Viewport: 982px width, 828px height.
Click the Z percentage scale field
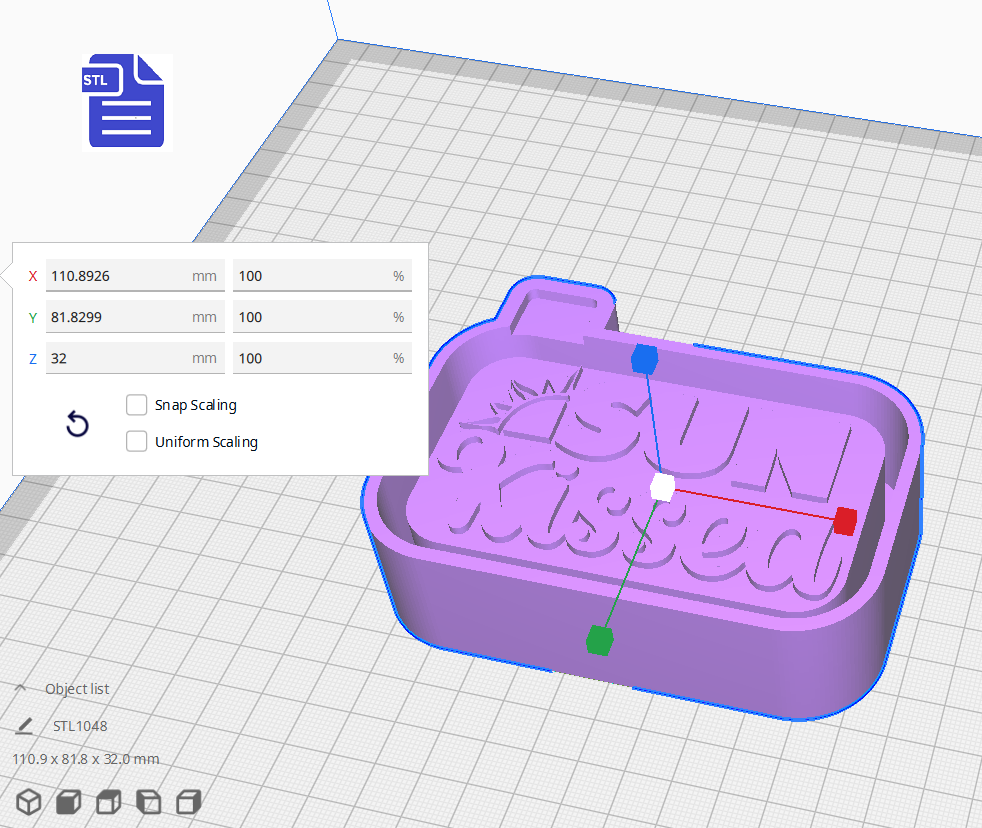[322, 358]
